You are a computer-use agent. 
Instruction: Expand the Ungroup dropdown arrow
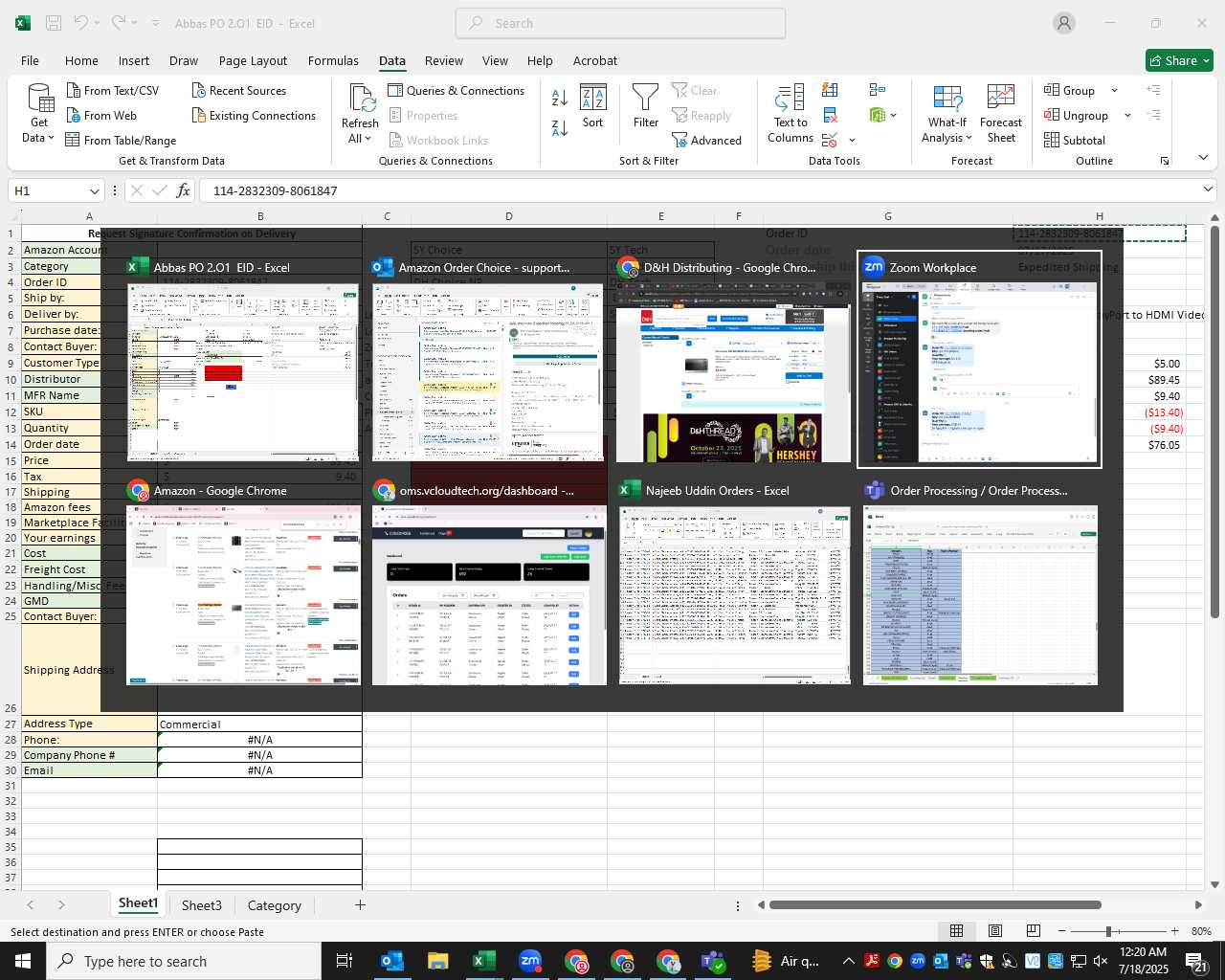1127,115
